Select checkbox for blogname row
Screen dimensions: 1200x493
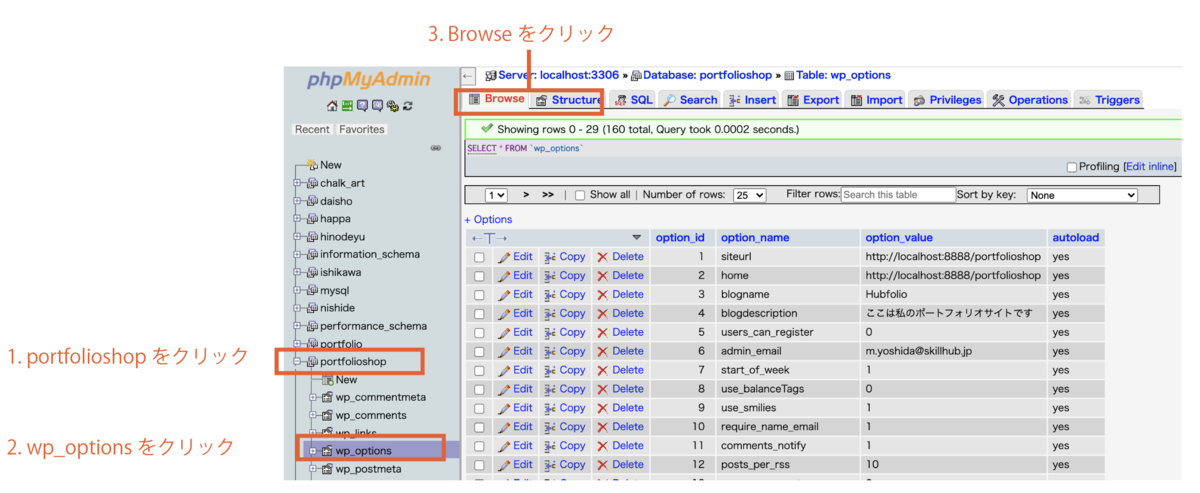[x=479, y=296]
